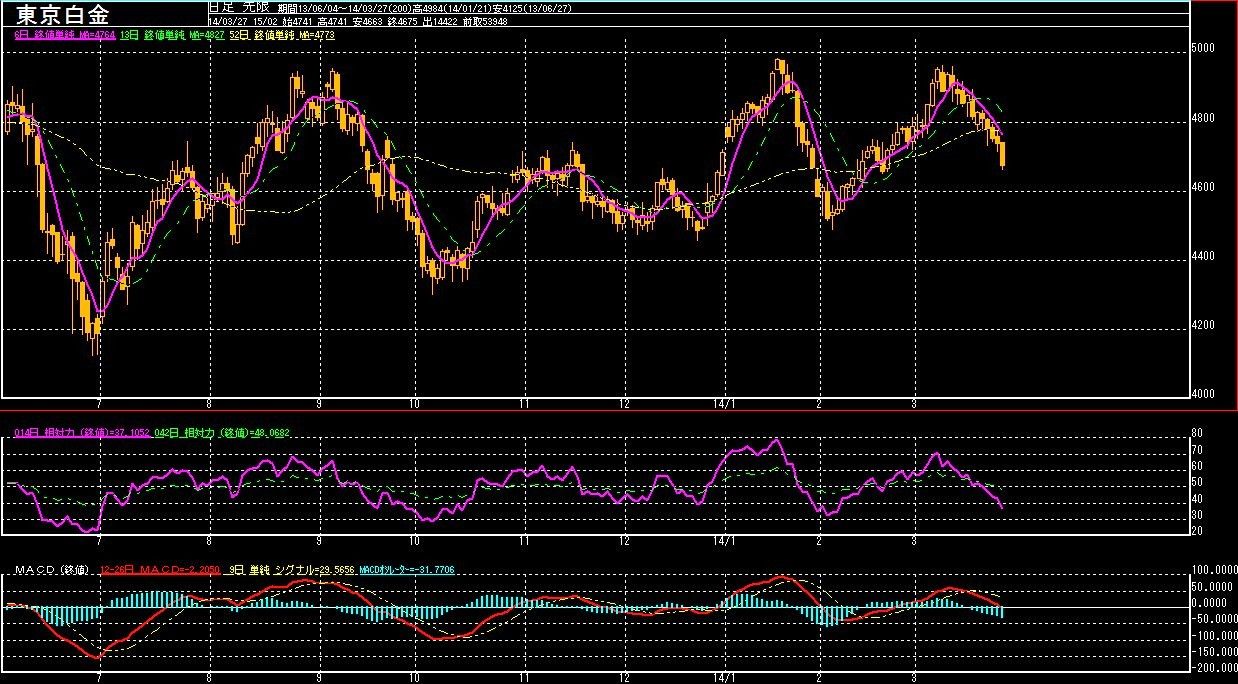
Task: Click the 20 level on RSI axis
Action: click(1196, 530)
